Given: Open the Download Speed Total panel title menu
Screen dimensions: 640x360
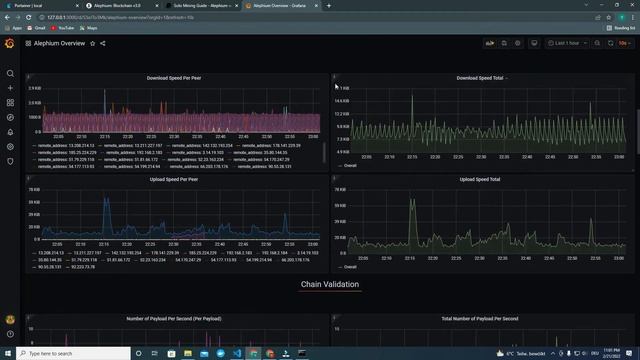Looking at the screenshot, I should point(480,78).
